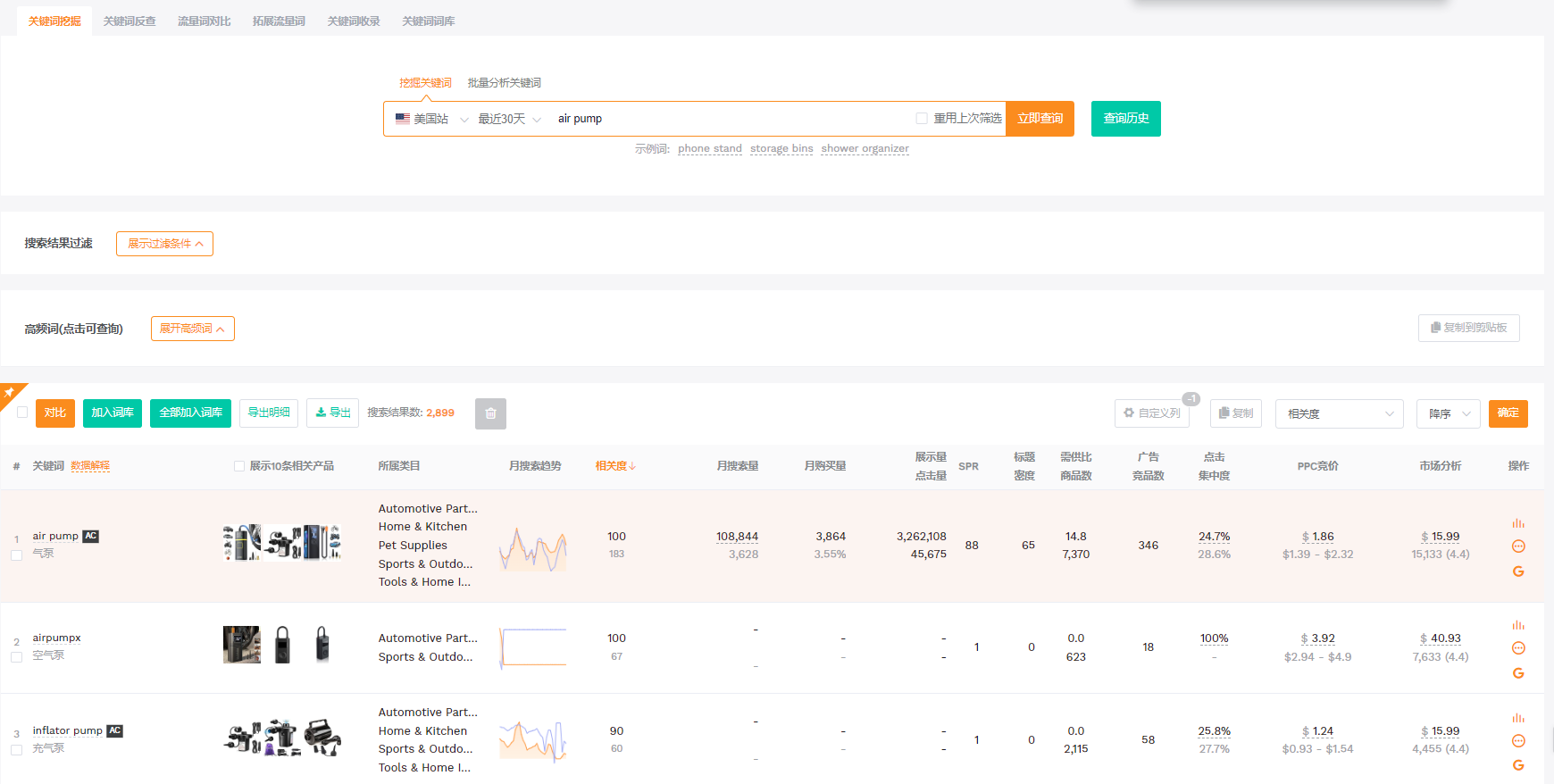Open more options icon for air pump row
Image resolution: width=1554 pixels, height=784 pixels.
(1518, 546)
